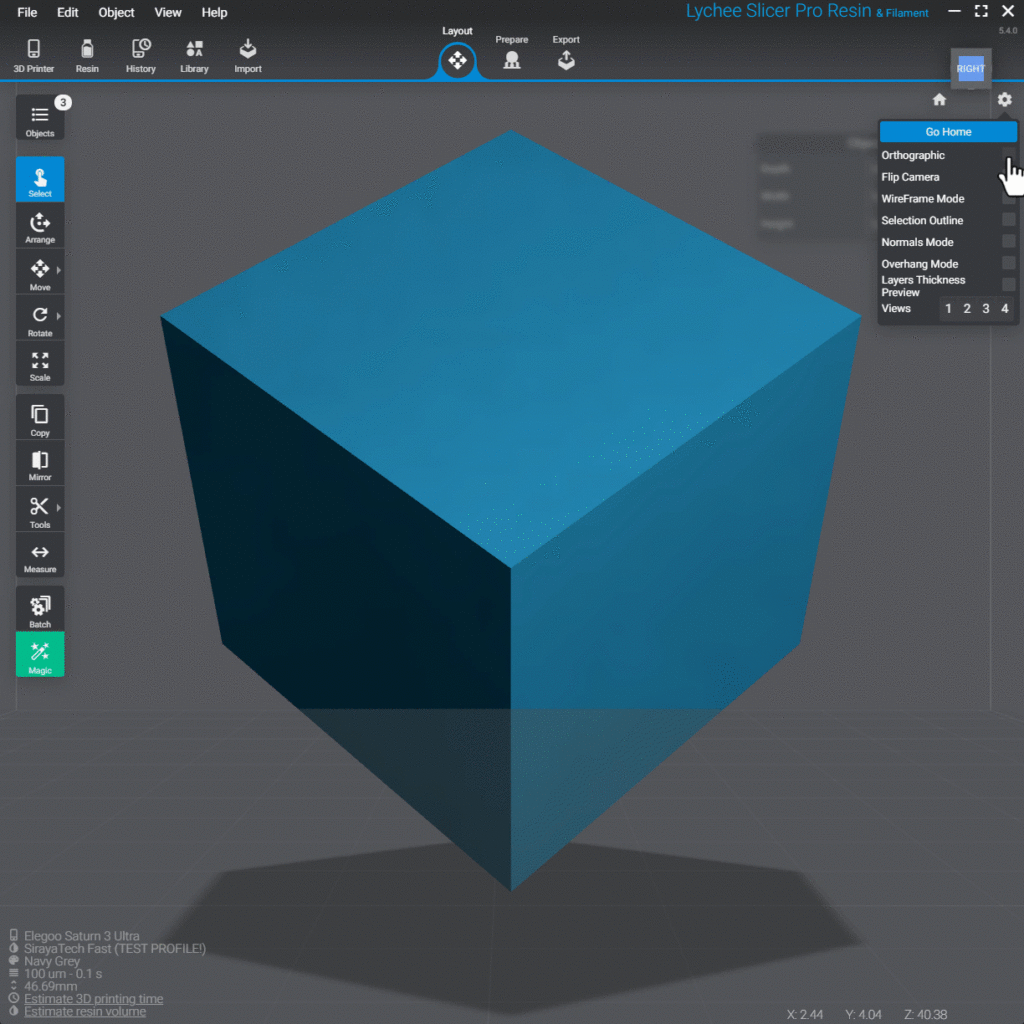The image size is (1024, 1024).
Task: Open the Object menu
Action: (x=116, y=13)
